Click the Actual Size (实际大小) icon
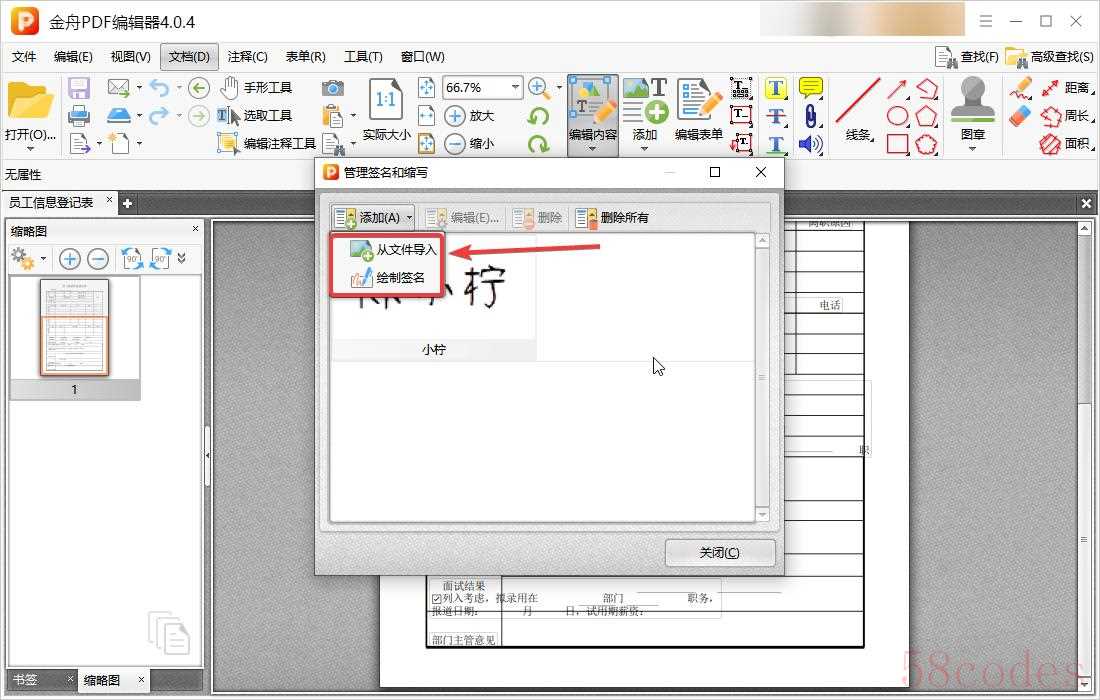1100x700 pixels. 386,110
